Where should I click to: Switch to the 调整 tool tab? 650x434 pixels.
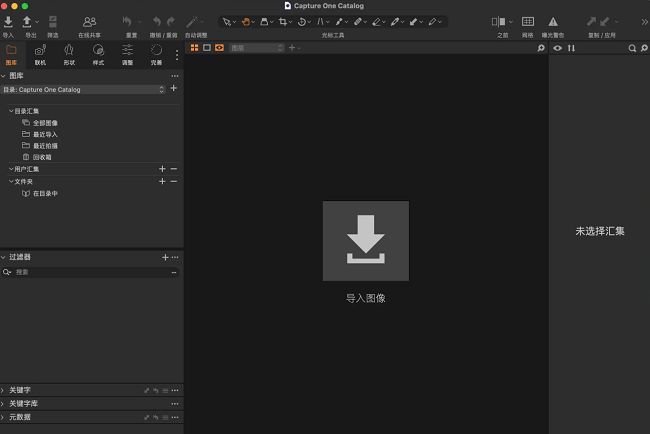tap(127, 53)
